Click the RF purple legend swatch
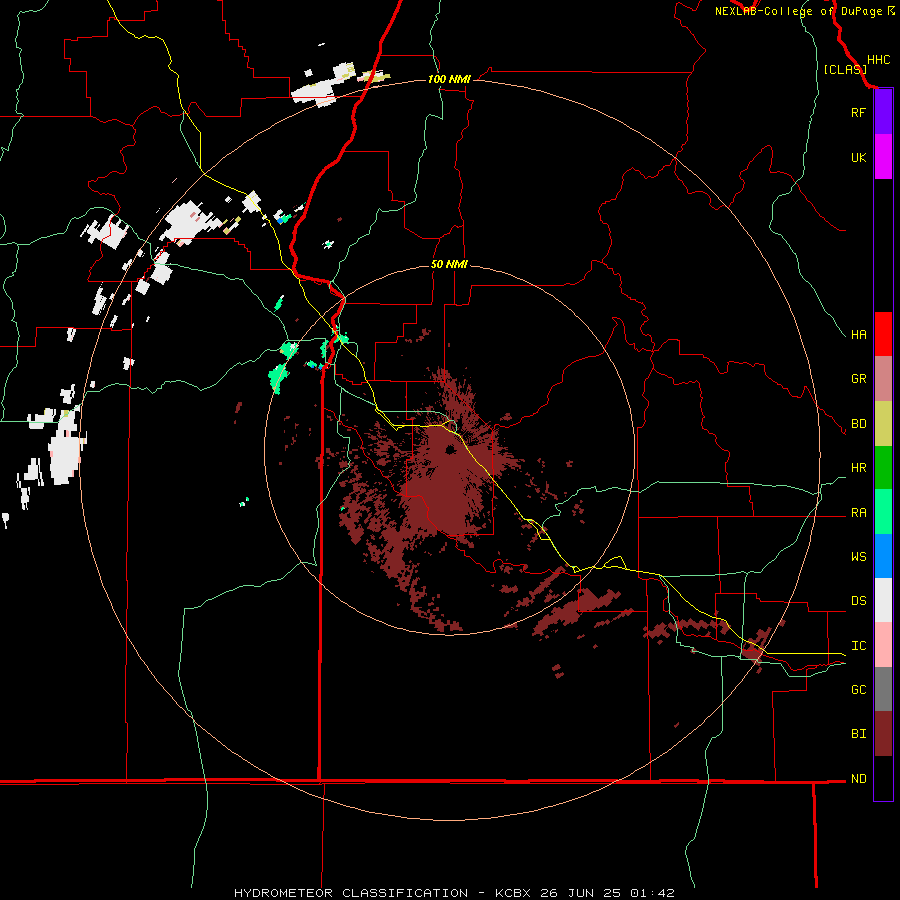This screenshot has width=900, height=900. [x=883, y=112]
